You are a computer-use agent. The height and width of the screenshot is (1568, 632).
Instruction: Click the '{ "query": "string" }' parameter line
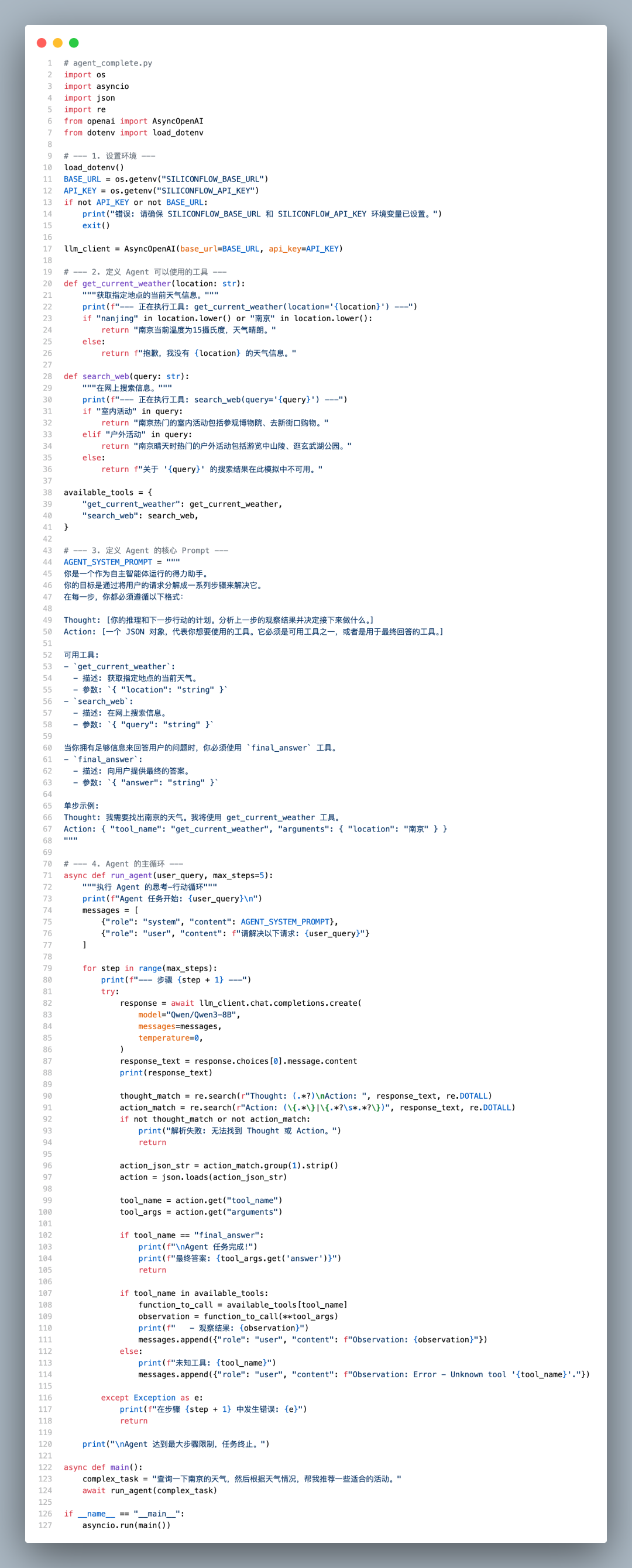(144, 724)
